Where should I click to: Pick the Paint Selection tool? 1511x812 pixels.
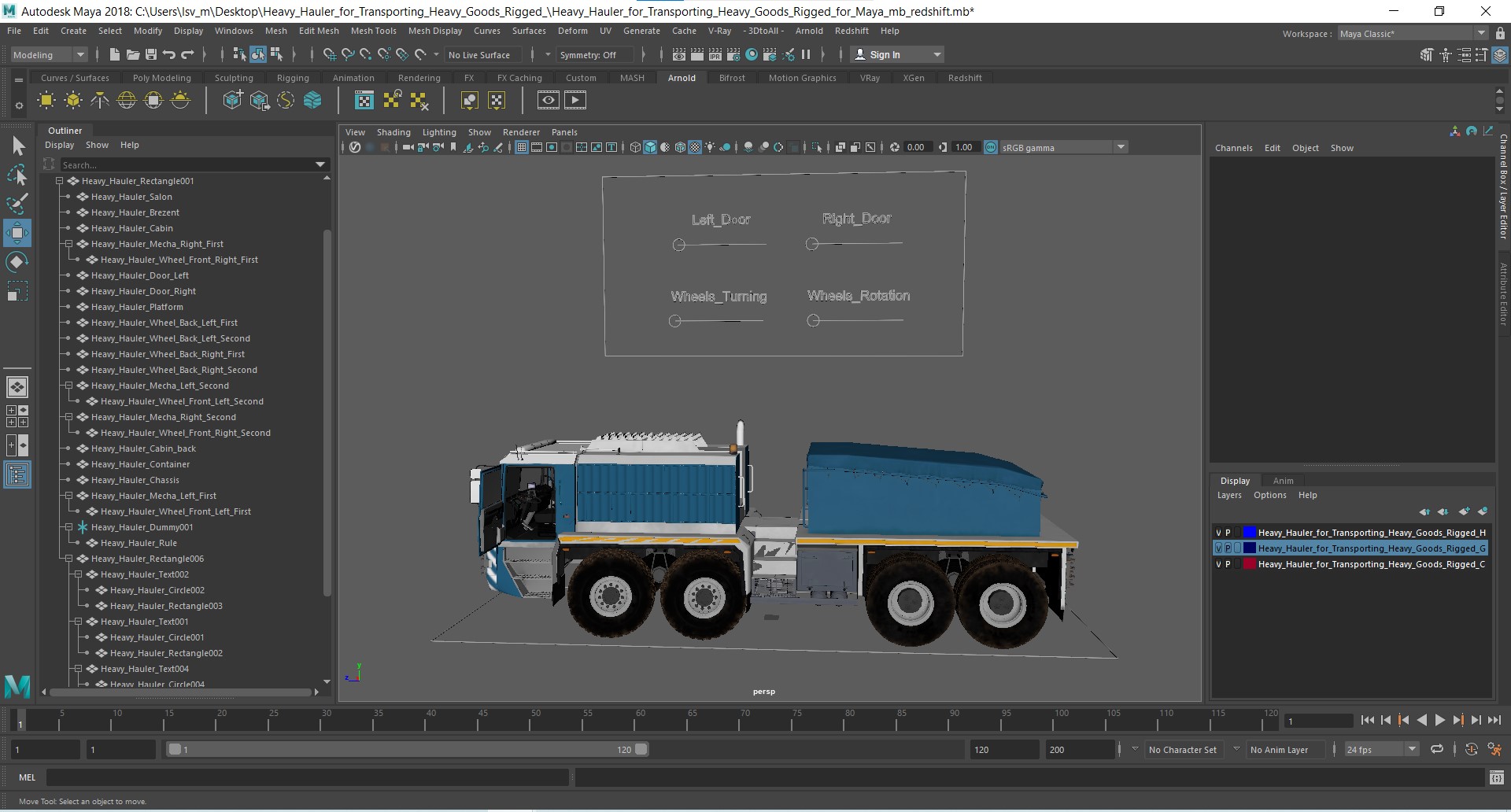click(x=17, y=204)
